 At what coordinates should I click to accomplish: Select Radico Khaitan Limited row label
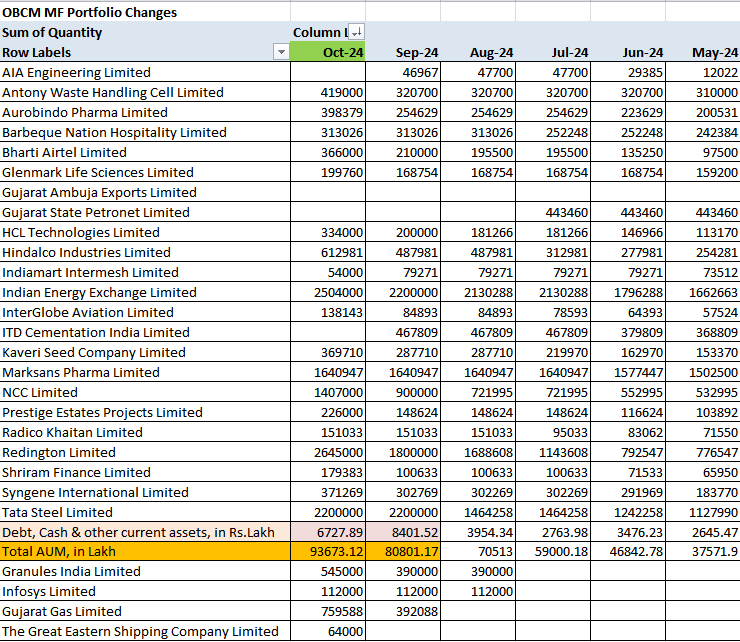[x=72, y=432]
